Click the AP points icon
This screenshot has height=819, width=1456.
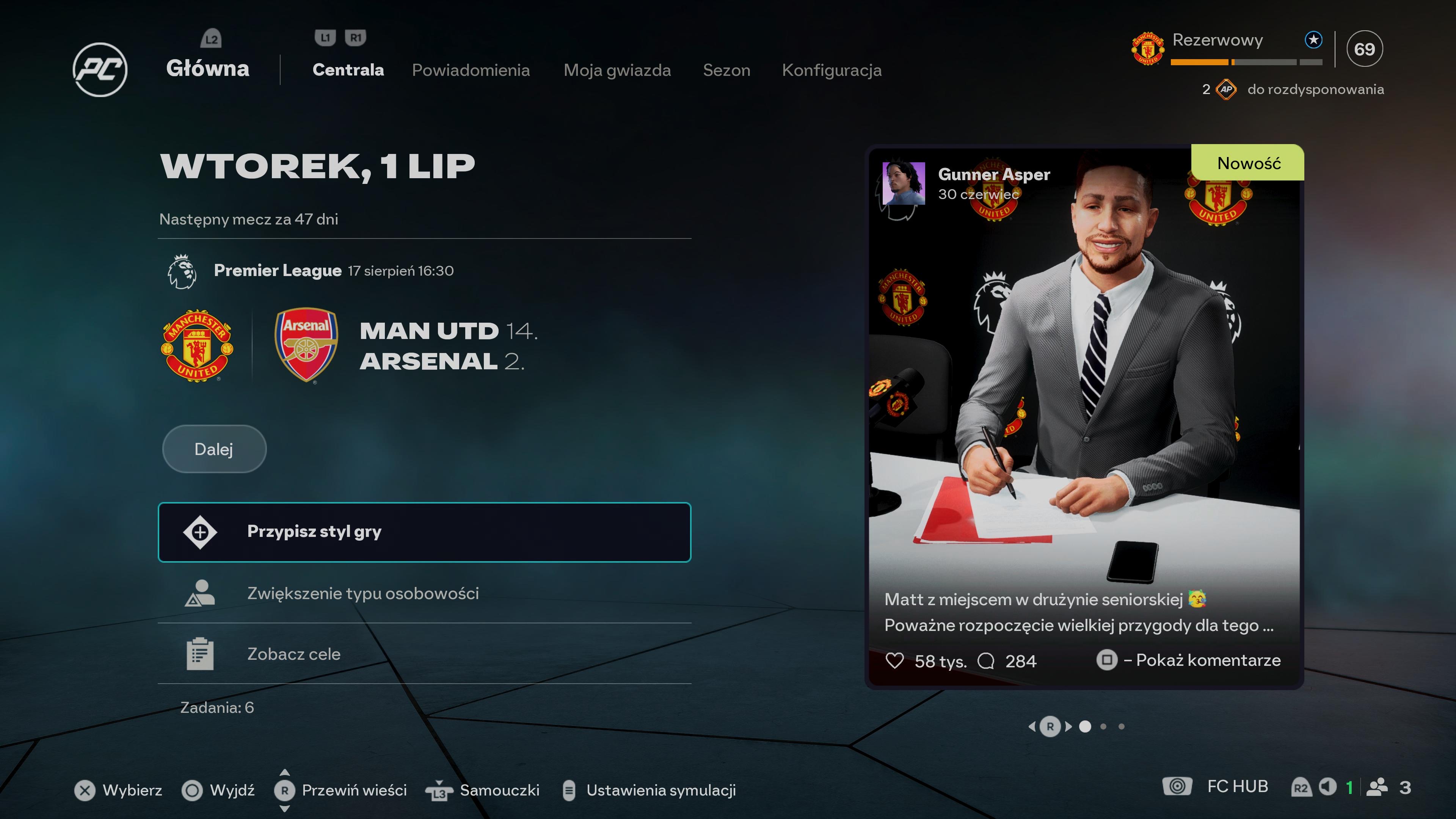tap(1226, 89)
